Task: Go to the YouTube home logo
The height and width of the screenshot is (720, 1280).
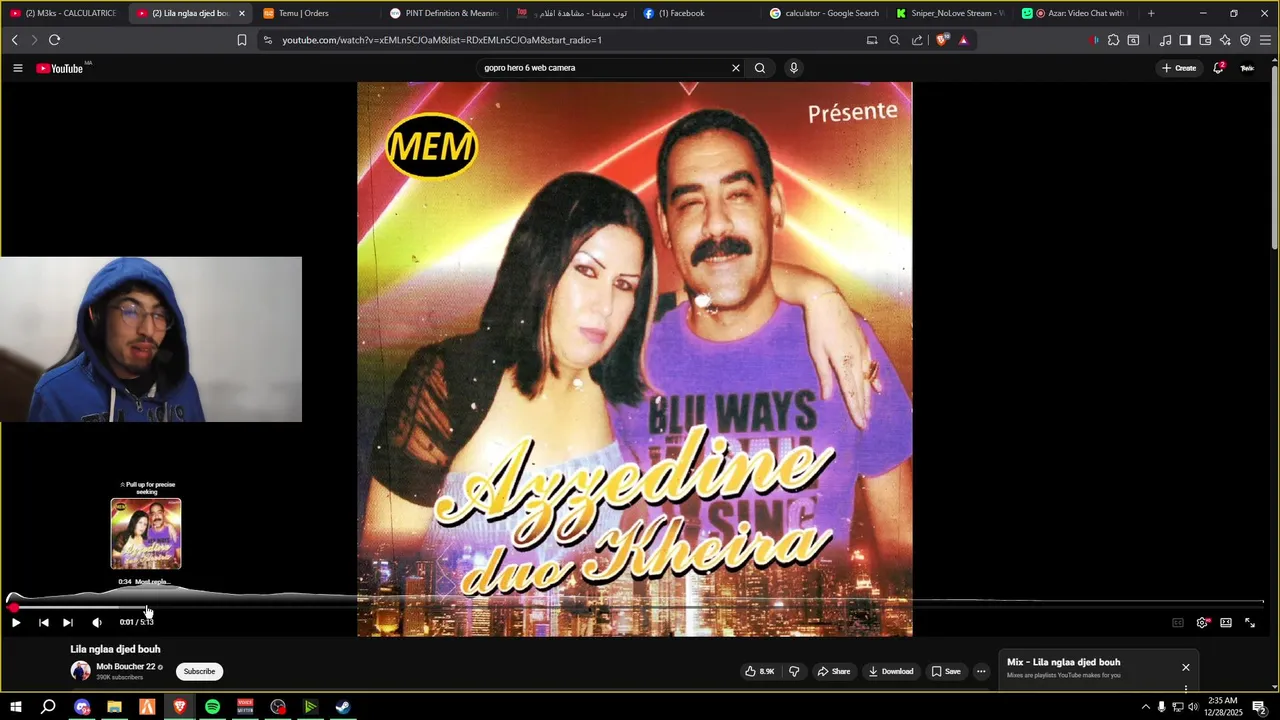Action: click(60, 68)
